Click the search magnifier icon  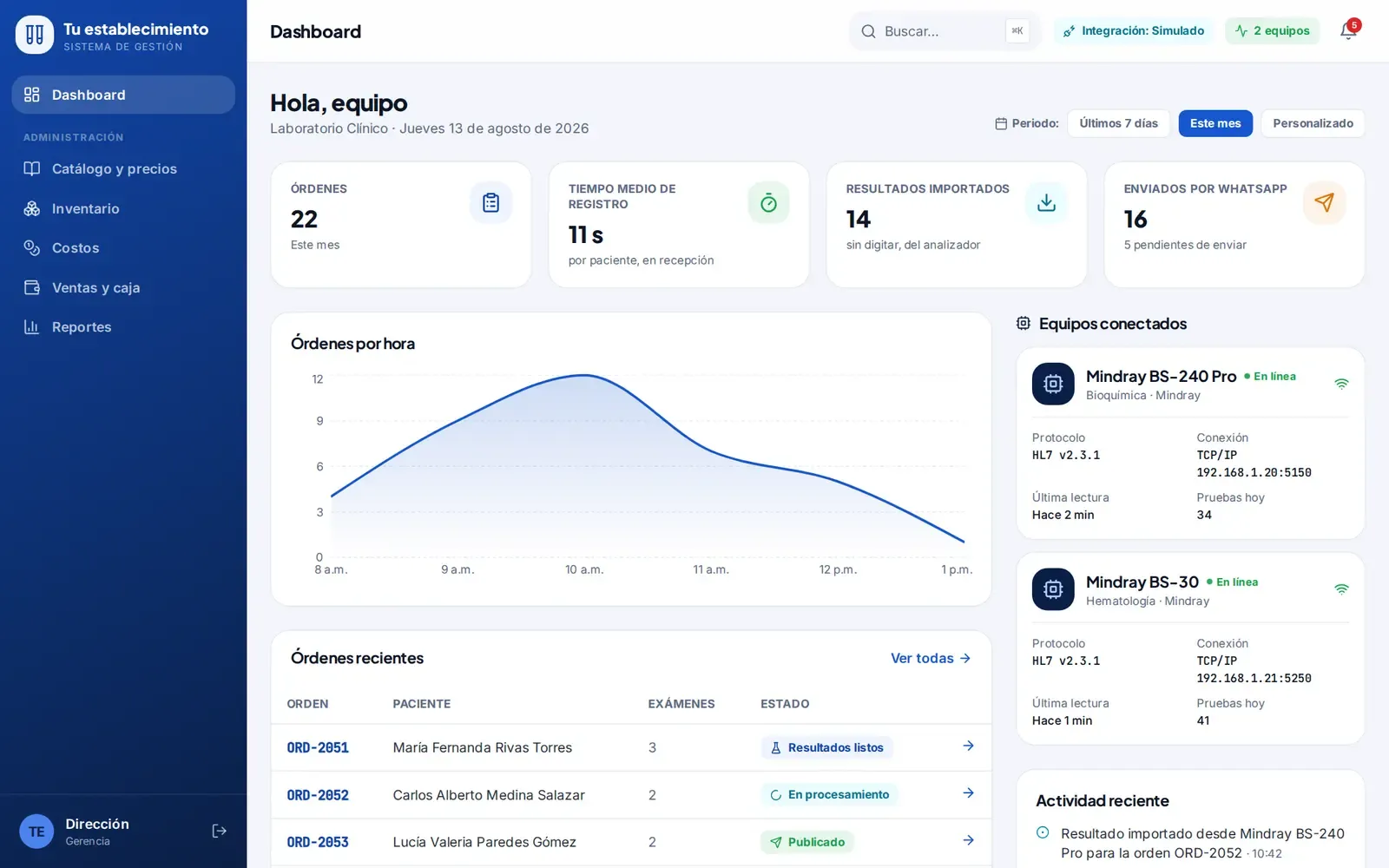[x=868, y=31]
